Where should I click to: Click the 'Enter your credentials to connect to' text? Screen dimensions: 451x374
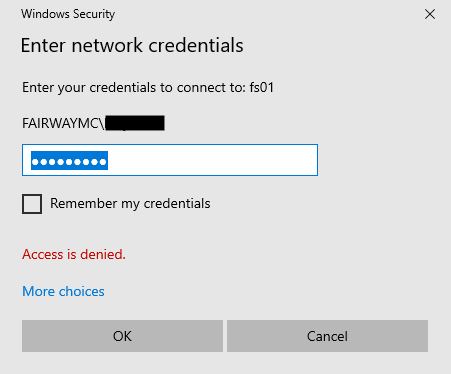pos(134,88)
